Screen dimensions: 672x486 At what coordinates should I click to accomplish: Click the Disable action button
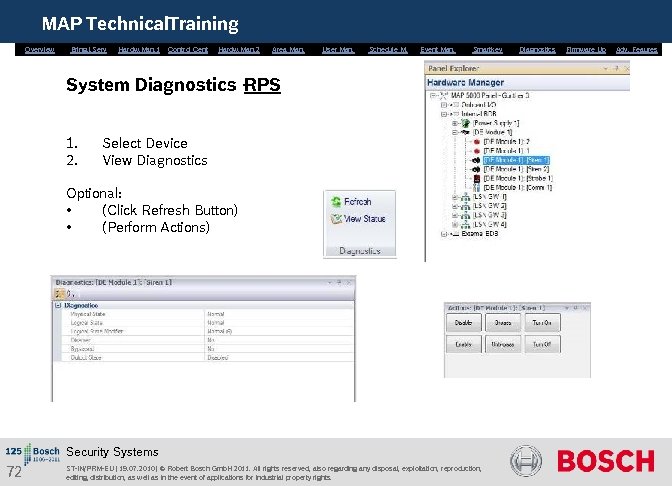coord(463,323)
